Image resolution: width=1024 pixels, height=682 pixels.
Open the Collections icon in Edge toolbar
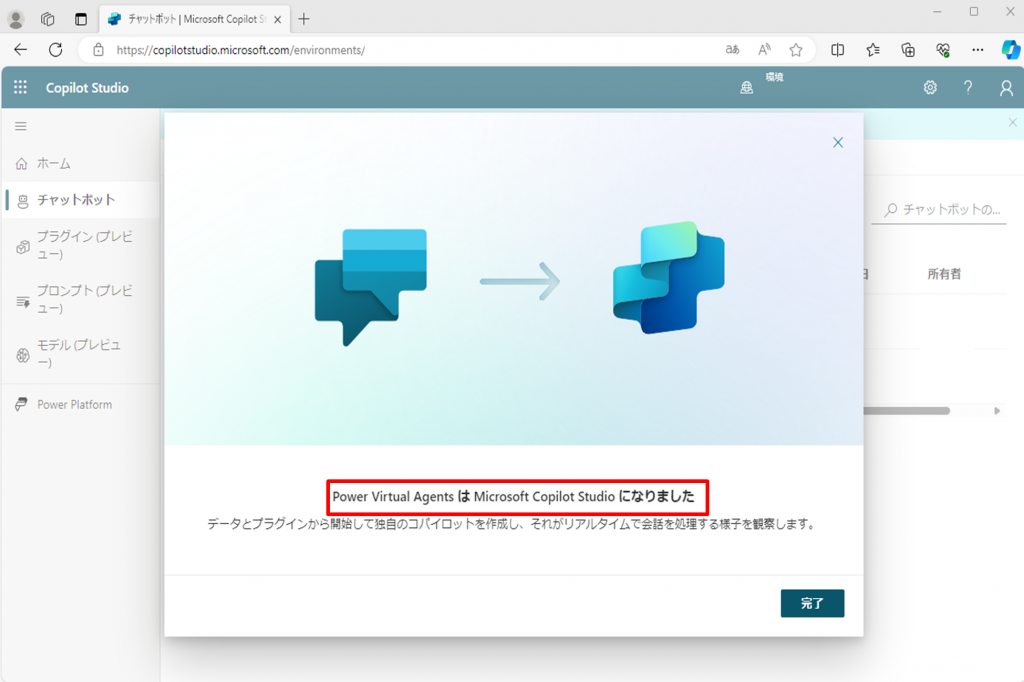908,50
